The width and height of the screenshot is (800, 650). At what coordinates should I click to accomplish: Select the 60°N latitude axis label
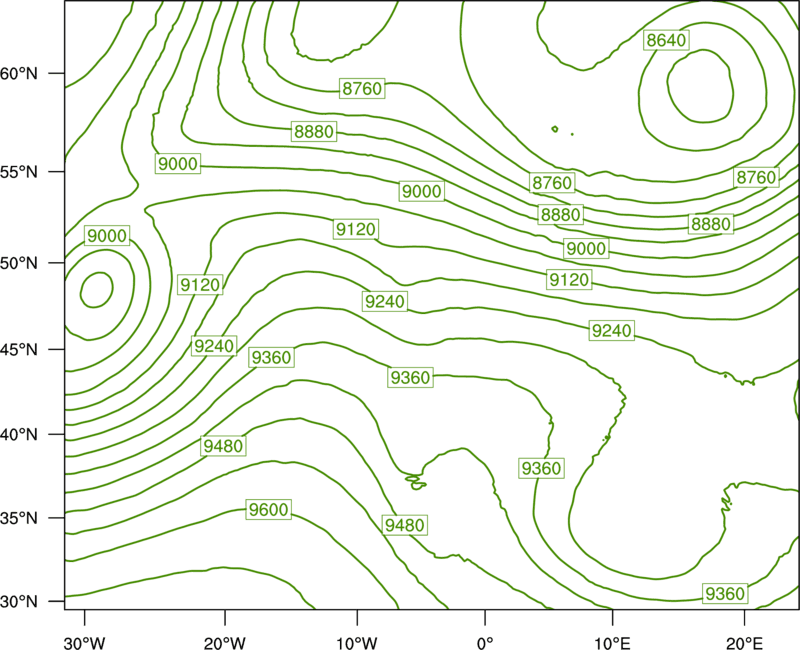click(18, 74)
